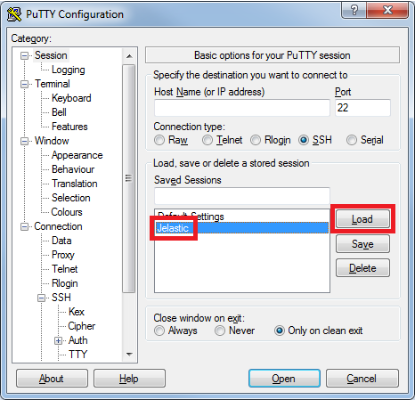Viewport: 416px width, 401px height.
Task: Click the title bar help question-mark button
Action: [x=354, y=10]
